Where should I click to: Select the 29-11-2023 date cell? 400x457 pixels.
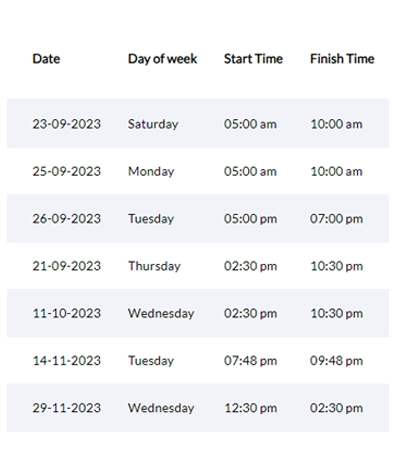coord(67,408)
